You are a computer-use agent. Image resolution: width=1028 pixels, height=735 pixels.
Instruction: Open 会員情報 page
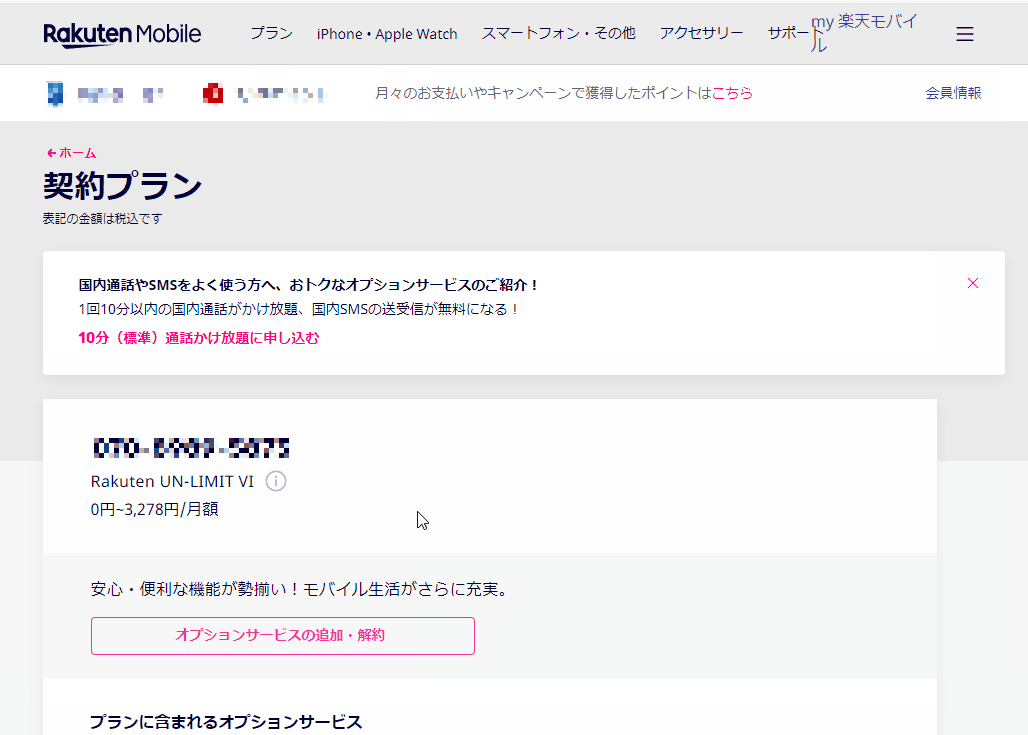(953, 93)
